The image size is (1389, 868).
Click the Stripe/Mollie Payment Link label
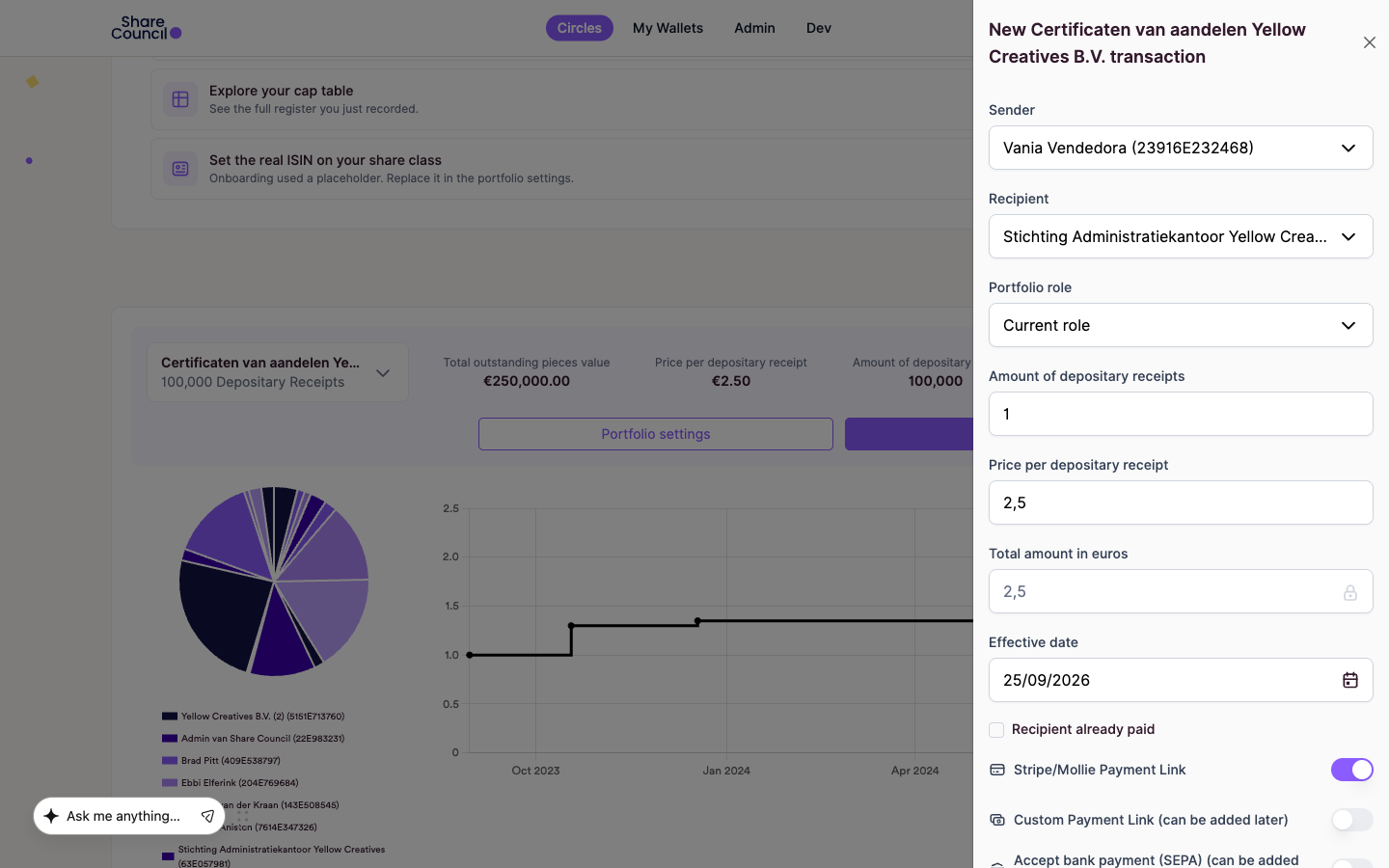click(1100, 770)
